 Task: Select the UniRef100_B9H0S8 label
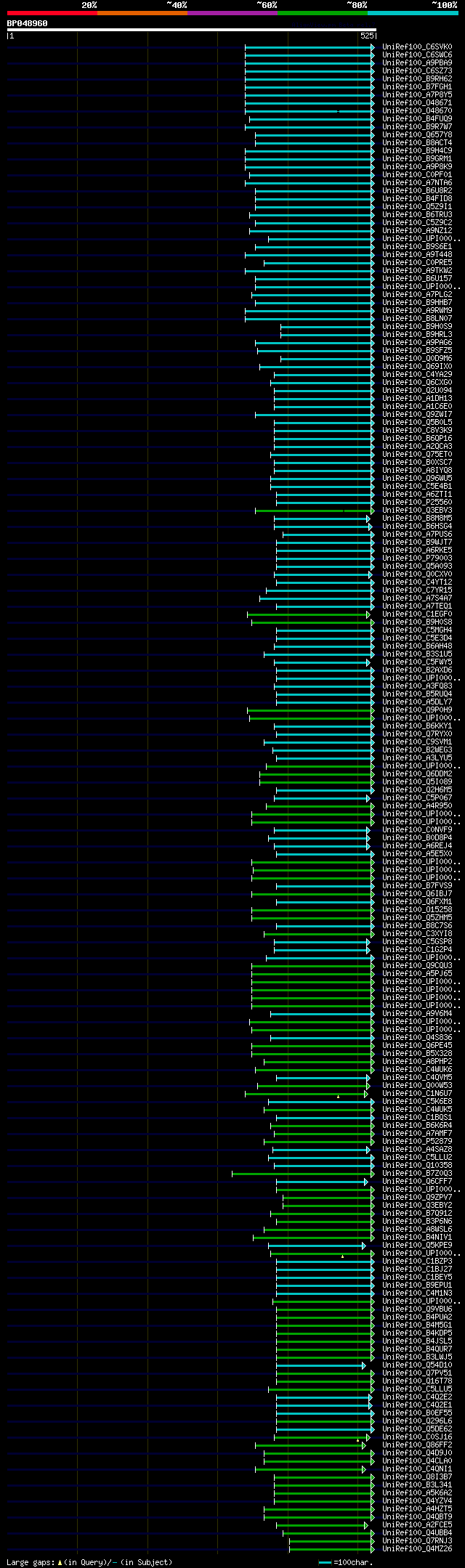pos(417,622)
